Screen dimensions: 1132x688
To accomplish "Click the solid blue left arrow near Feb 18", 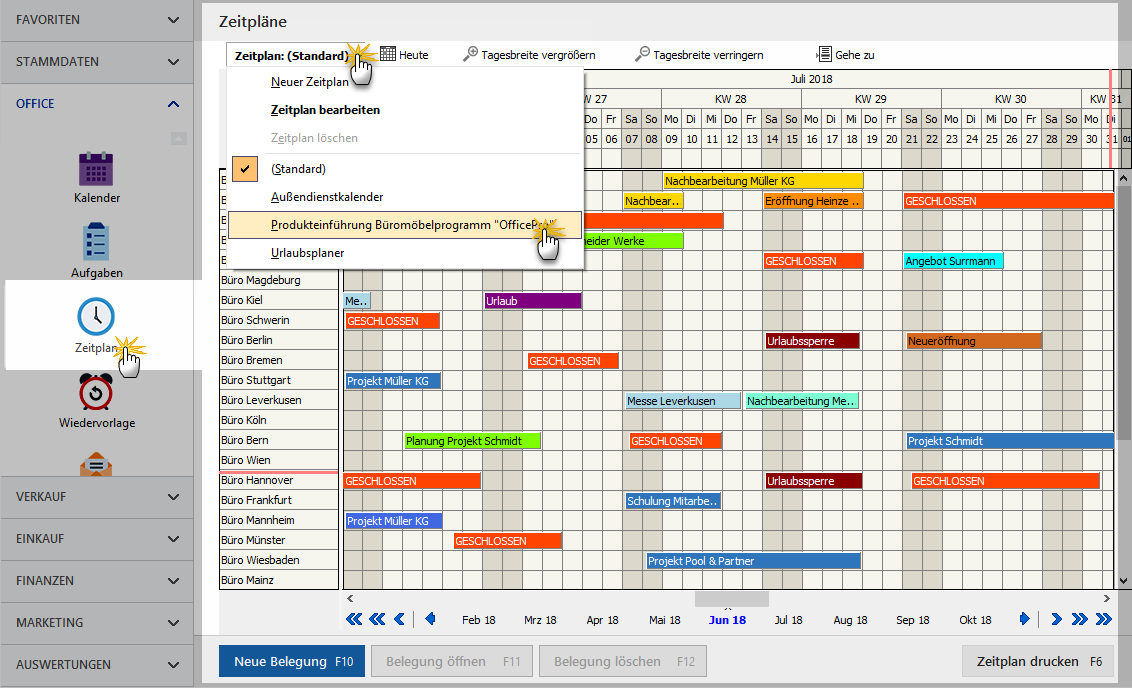I will [x=430, y=619].
